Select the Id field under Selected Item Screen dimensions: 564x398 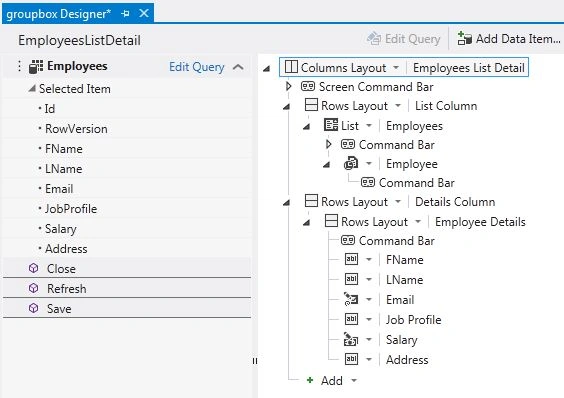click(127, 109)
